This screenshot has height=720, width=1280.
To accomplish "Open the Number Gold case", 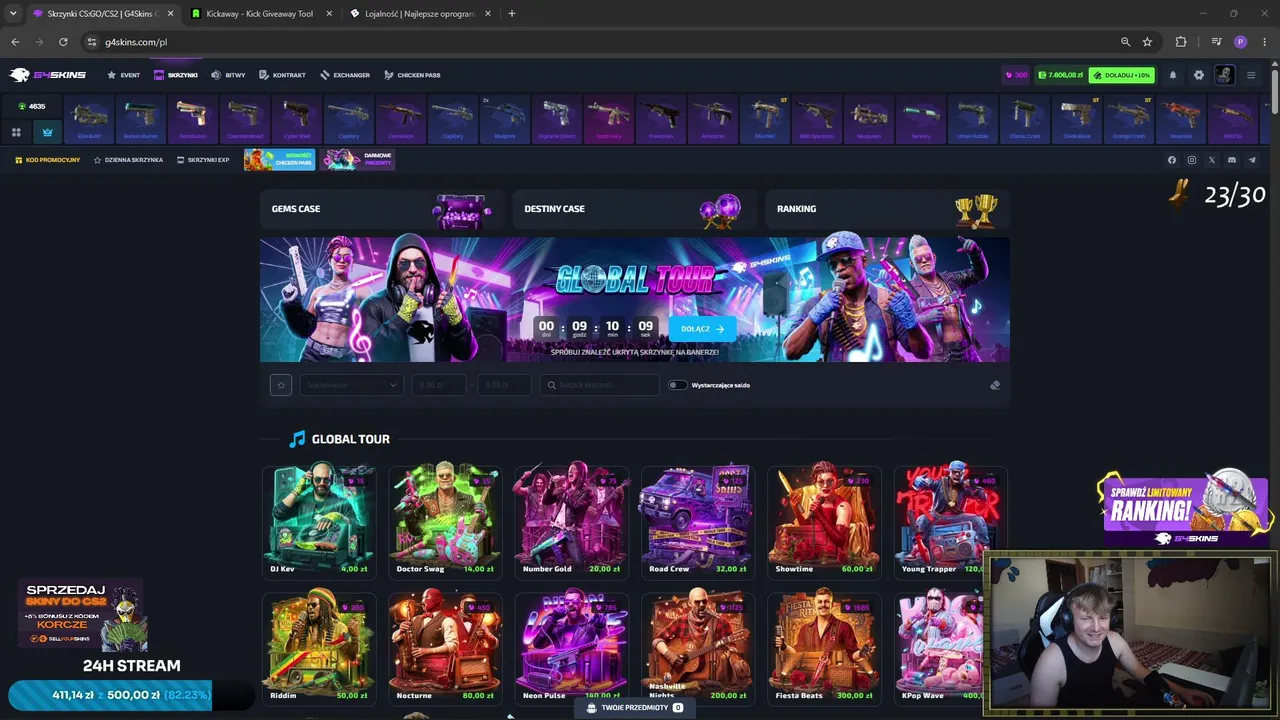I will [x=571, y=521].
